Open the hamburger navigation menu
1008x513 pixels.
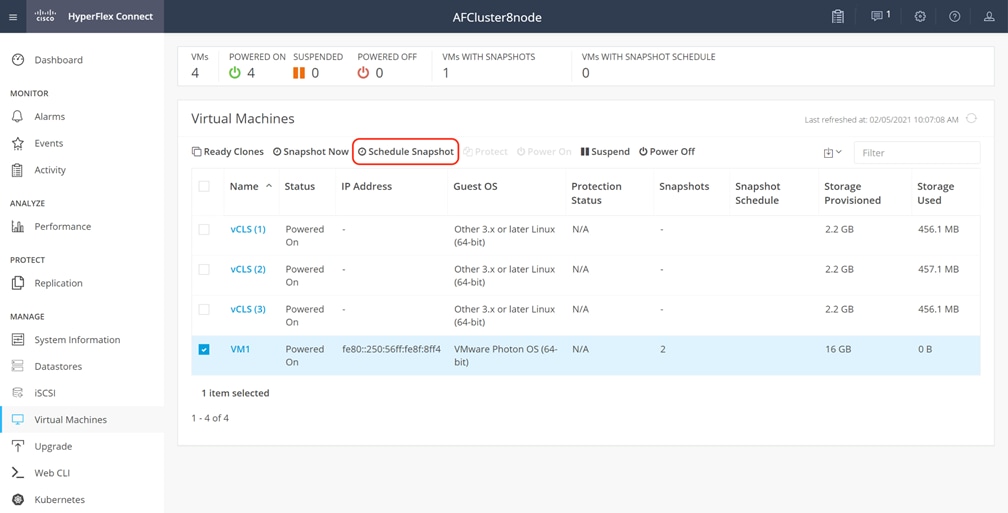[13, 17]
